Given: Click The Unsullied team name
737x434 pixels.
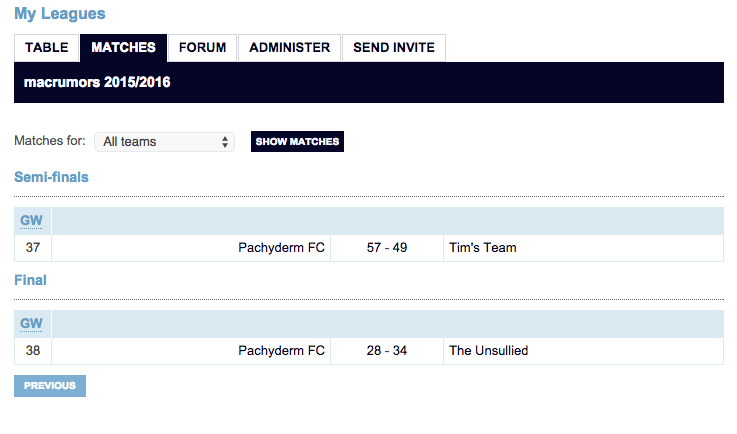Looking at the screenshot, I should 489,351.
